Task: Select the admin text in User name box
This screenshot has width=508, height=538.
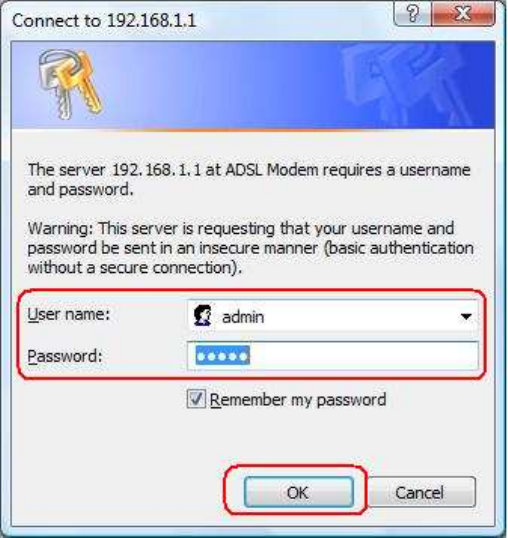Action: (243, 317)
